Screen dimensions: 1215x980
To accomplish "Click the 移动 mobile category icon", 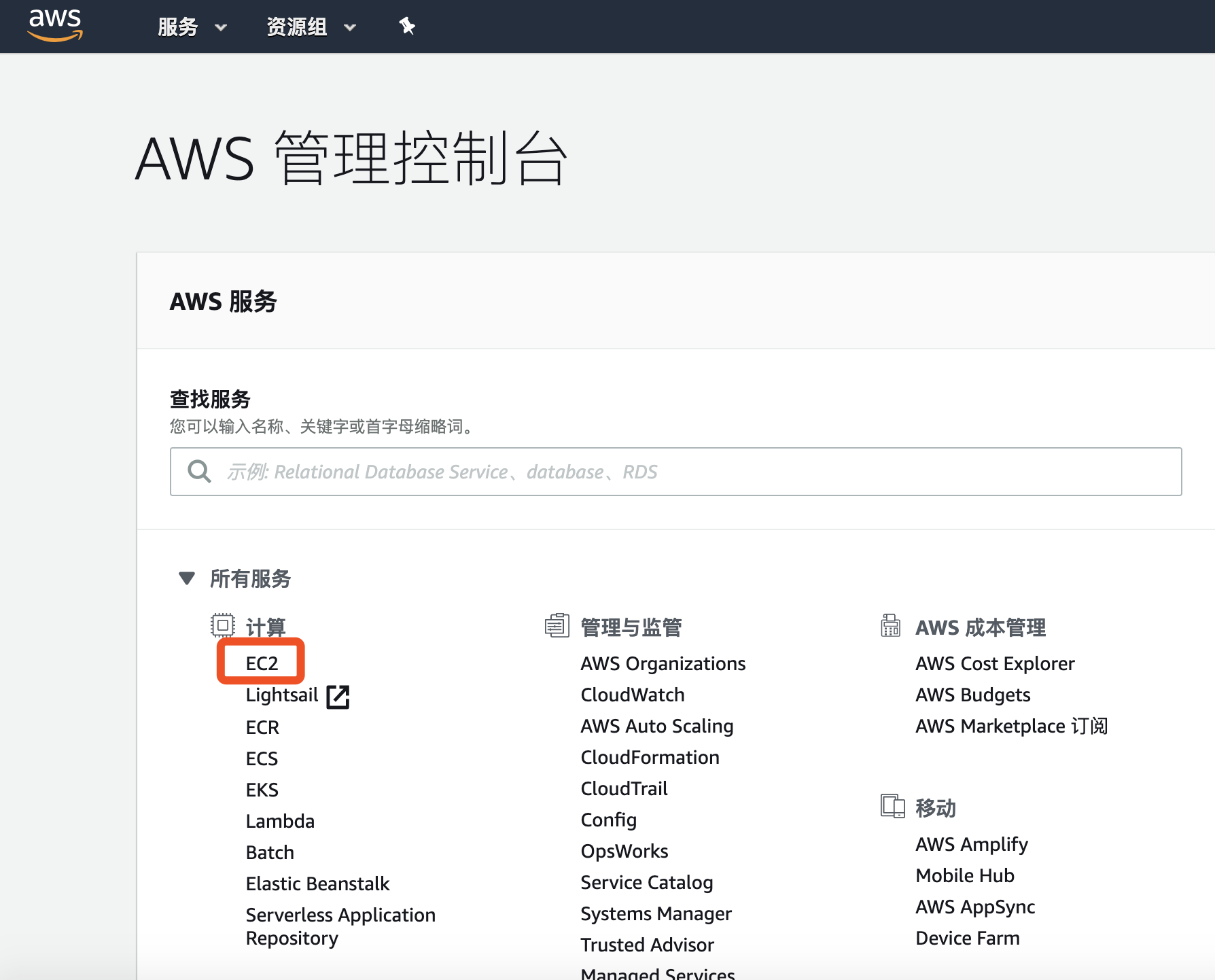I will (893, 807).
